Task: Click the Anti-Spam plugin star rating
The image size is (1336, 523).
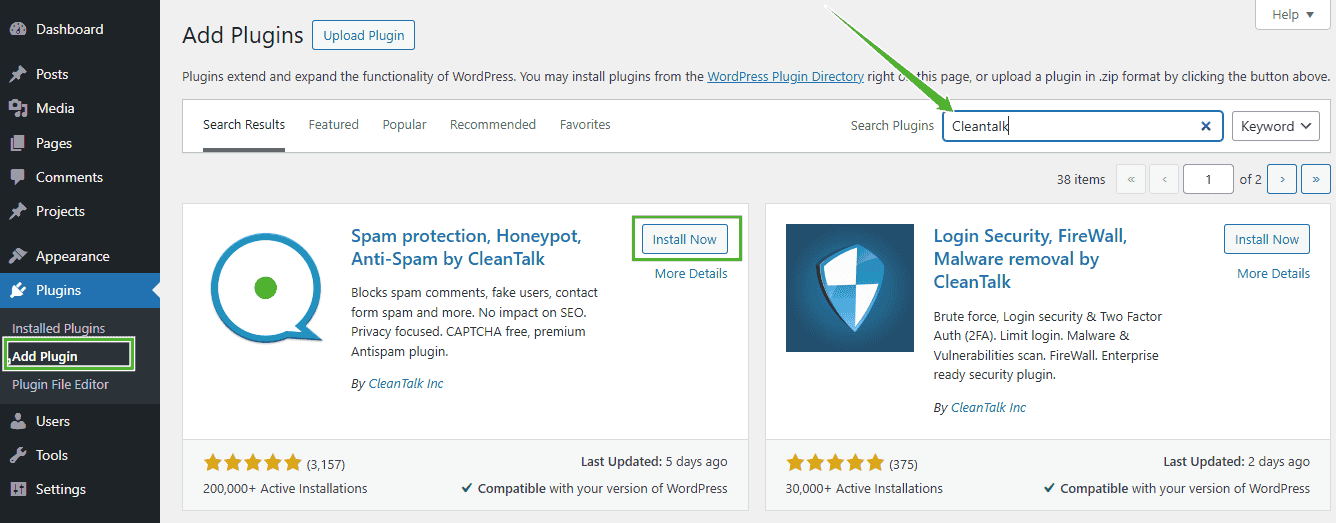Action: click(x=252, y=463)
